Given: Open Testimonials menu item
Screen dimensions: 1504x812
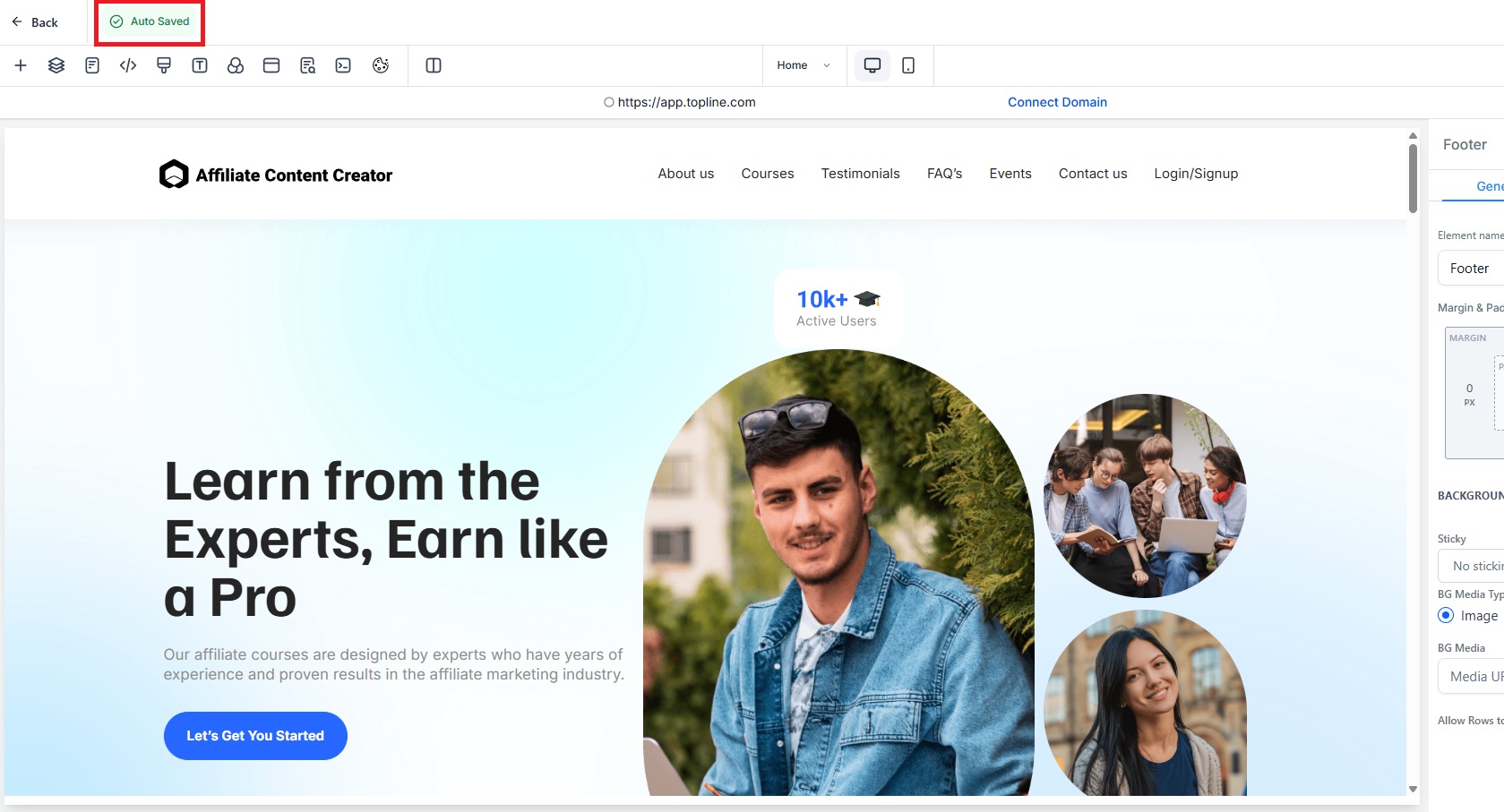Looking at the screenshot, I should pyautogui.click(x=861, y=174).
